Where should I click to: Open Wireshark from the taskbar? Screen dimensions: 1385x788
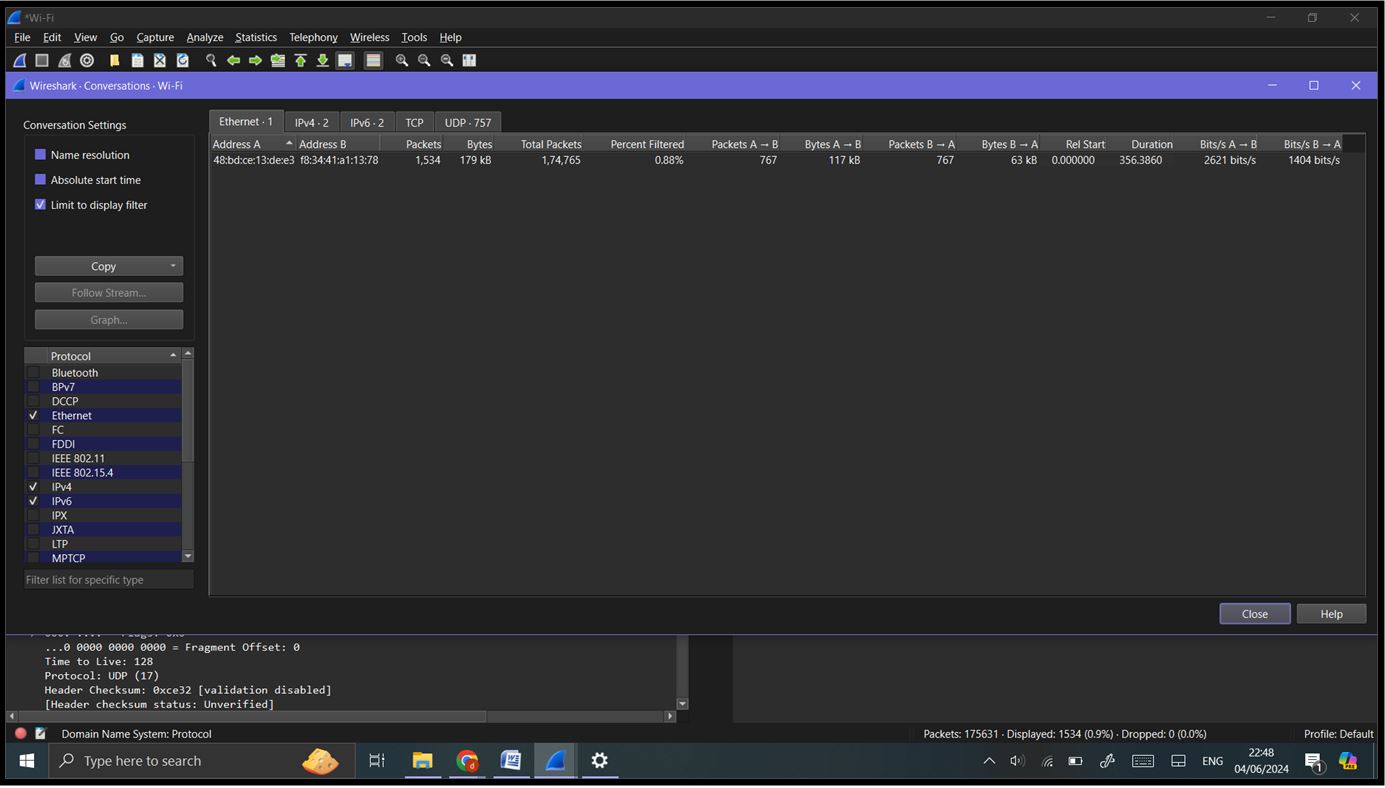tap(555, 760)
